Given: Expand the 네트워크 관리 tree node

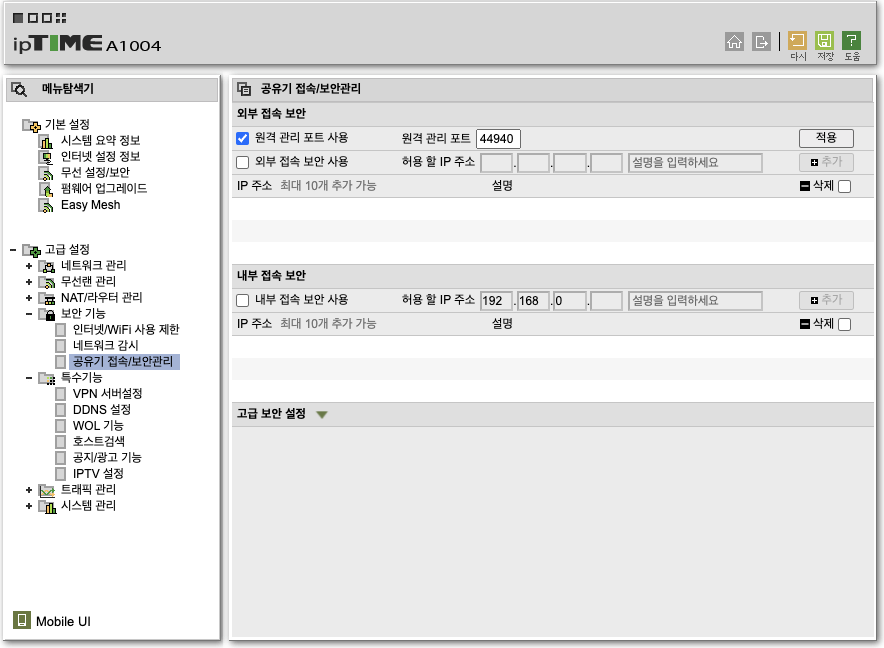Looking at the screenshot, I should click(29, 266).
